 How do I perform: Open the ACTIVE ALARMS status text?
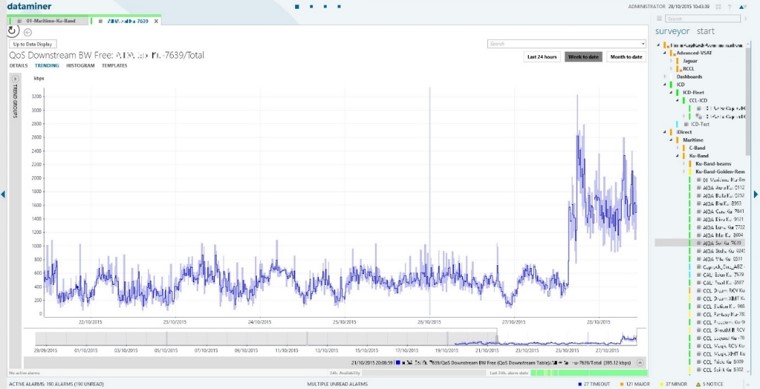tap(55, 384)
